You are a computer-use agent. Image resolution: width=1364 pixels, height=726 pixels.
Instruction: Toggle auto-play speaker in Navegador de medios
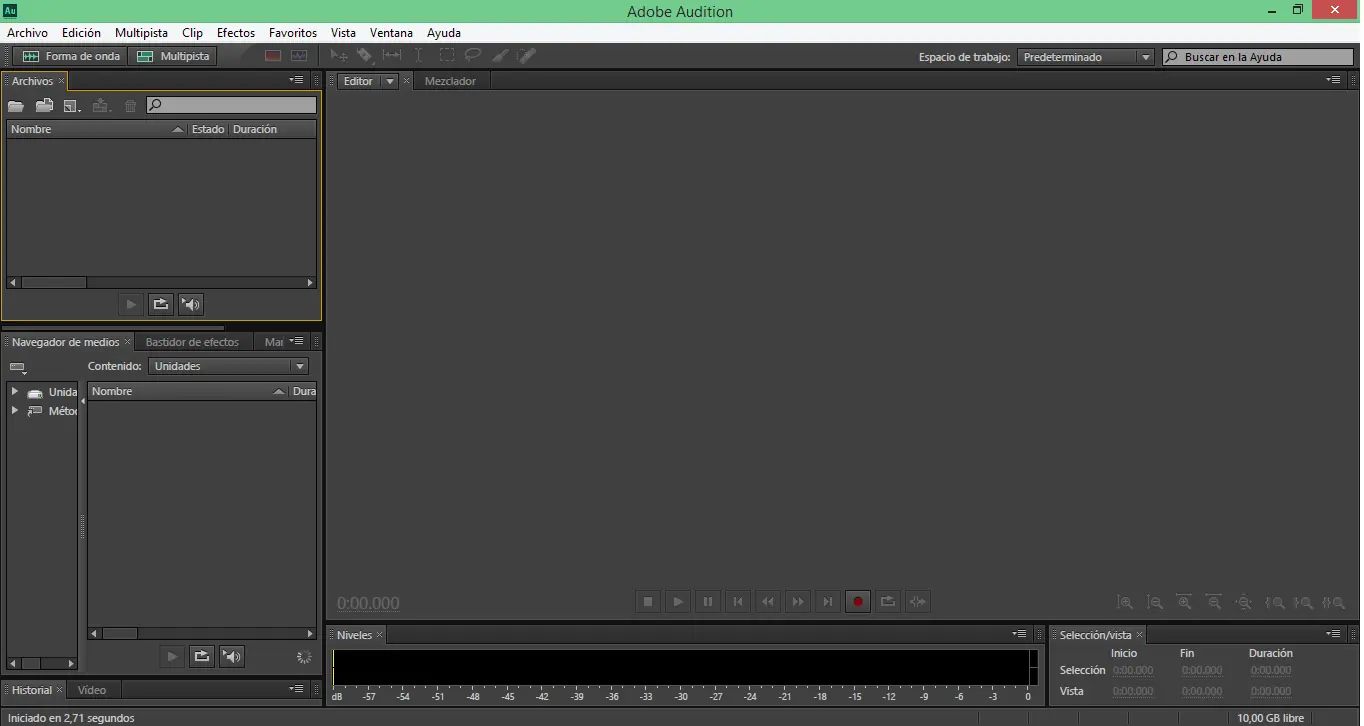[232, 656]
